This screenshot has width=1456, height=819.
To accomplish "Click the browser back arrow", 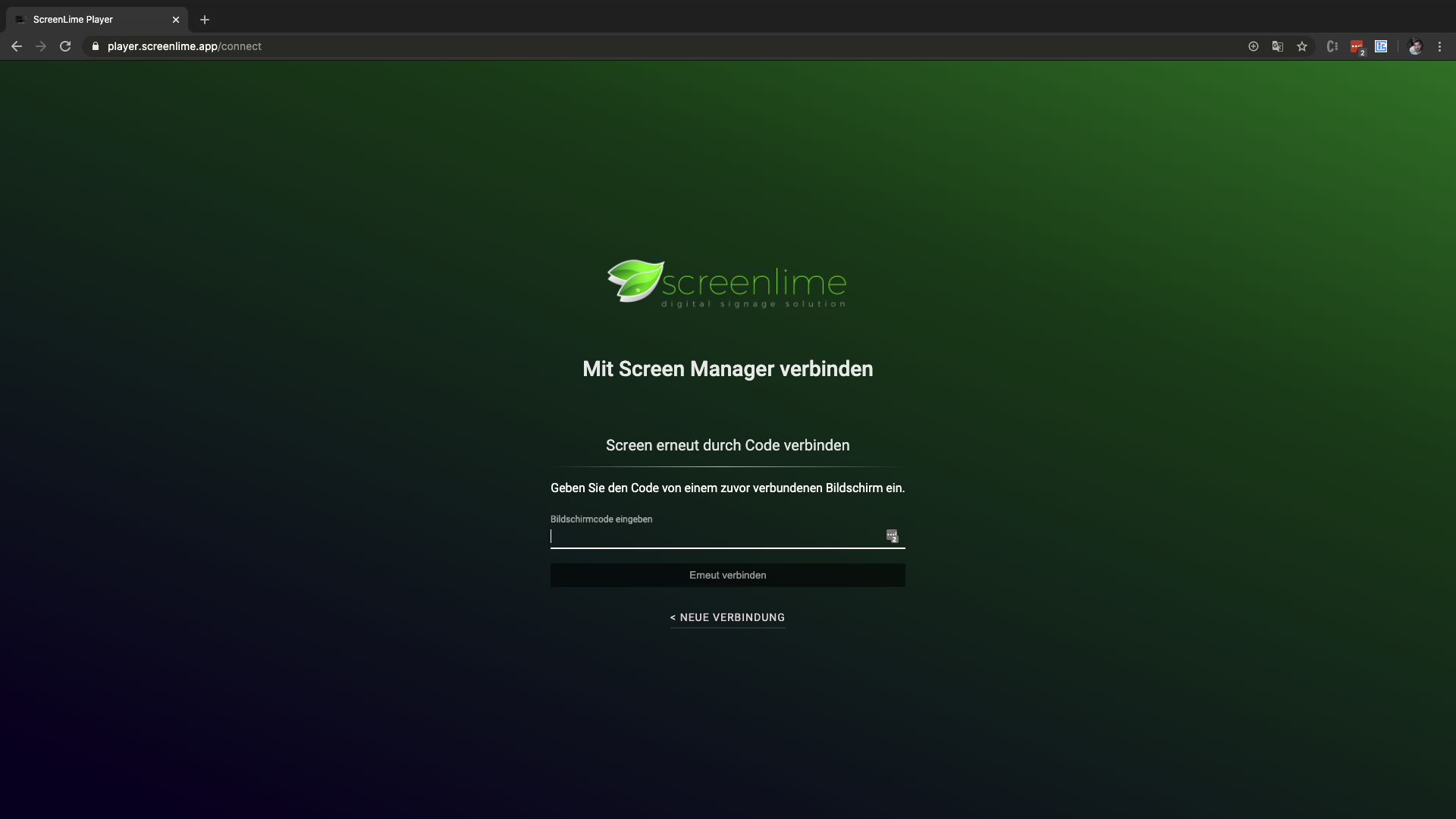I will 17,46.
